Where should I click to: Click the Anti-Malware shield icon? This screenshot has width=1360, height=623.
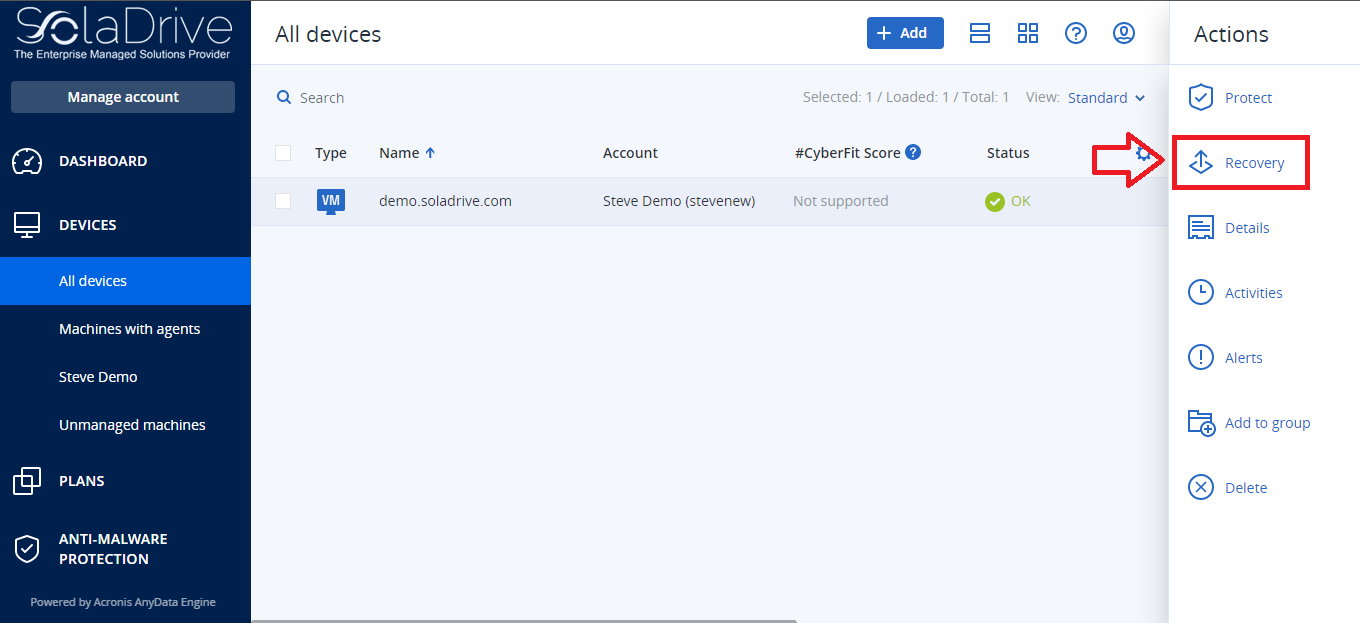pos(27,548)
